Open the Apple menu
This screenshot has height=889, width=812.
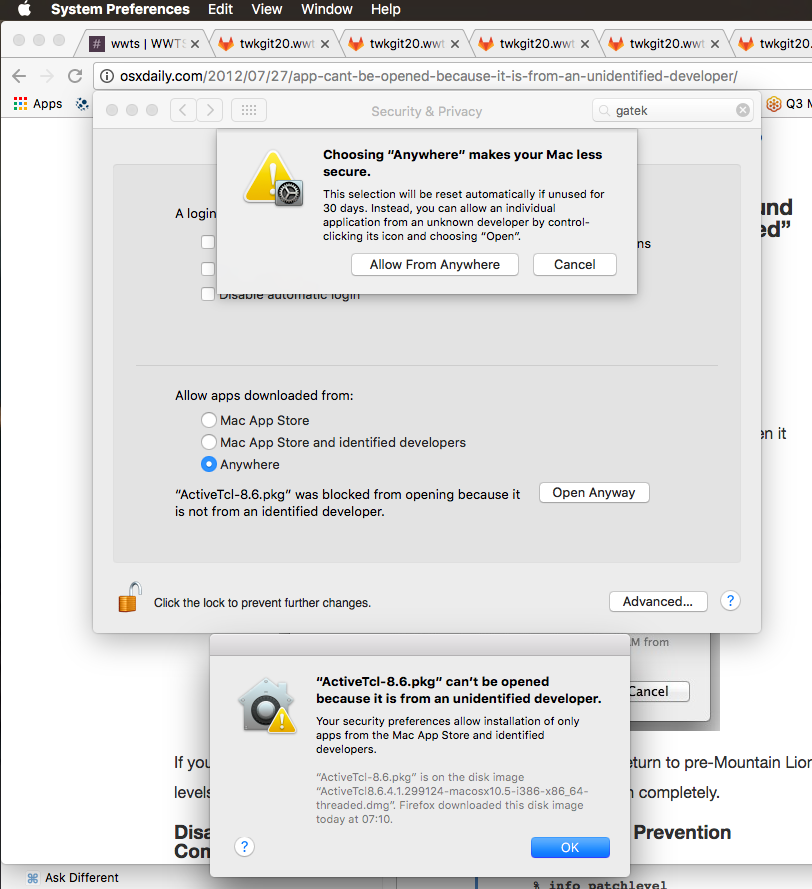pyautogui.click(x=24, y=9)
